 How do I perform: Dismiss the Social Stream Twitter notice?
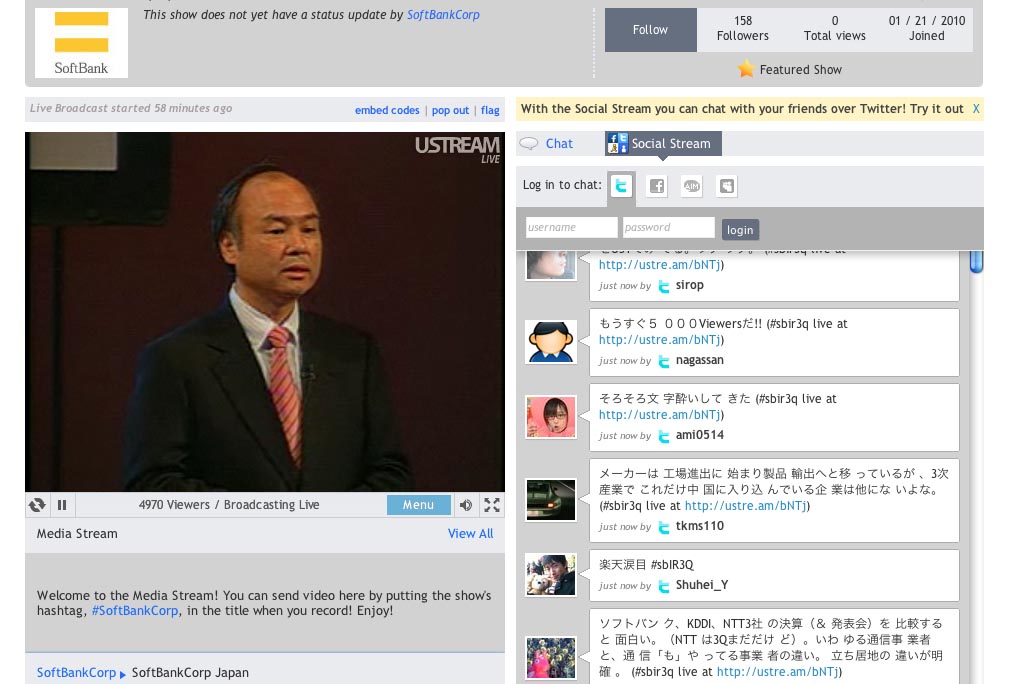[976, 109]
